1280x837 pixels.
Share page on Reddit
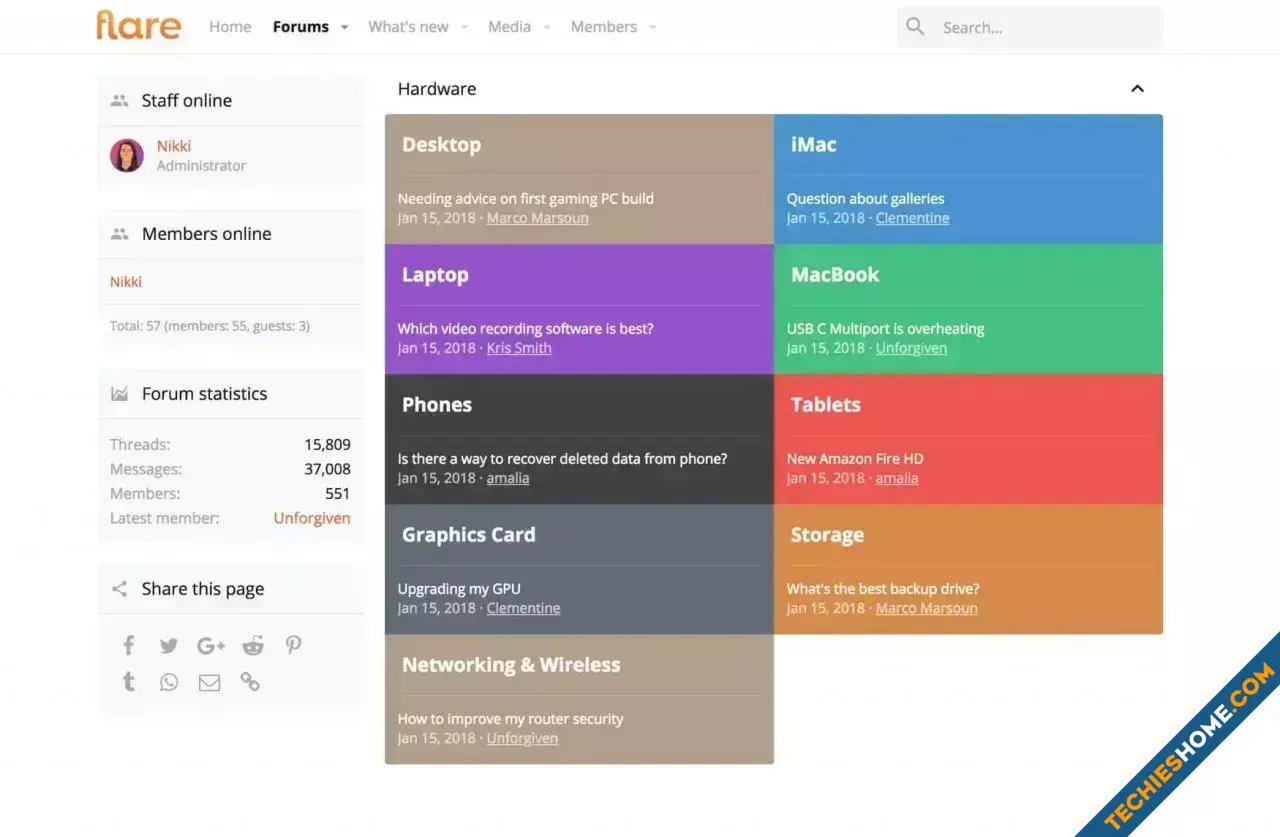click(253, 646)
